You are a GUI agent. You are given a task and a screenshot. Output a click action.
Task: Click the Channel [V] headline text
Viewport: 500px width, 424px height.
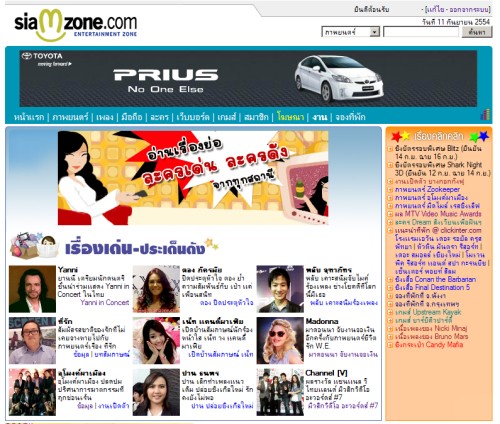(327, 373)
